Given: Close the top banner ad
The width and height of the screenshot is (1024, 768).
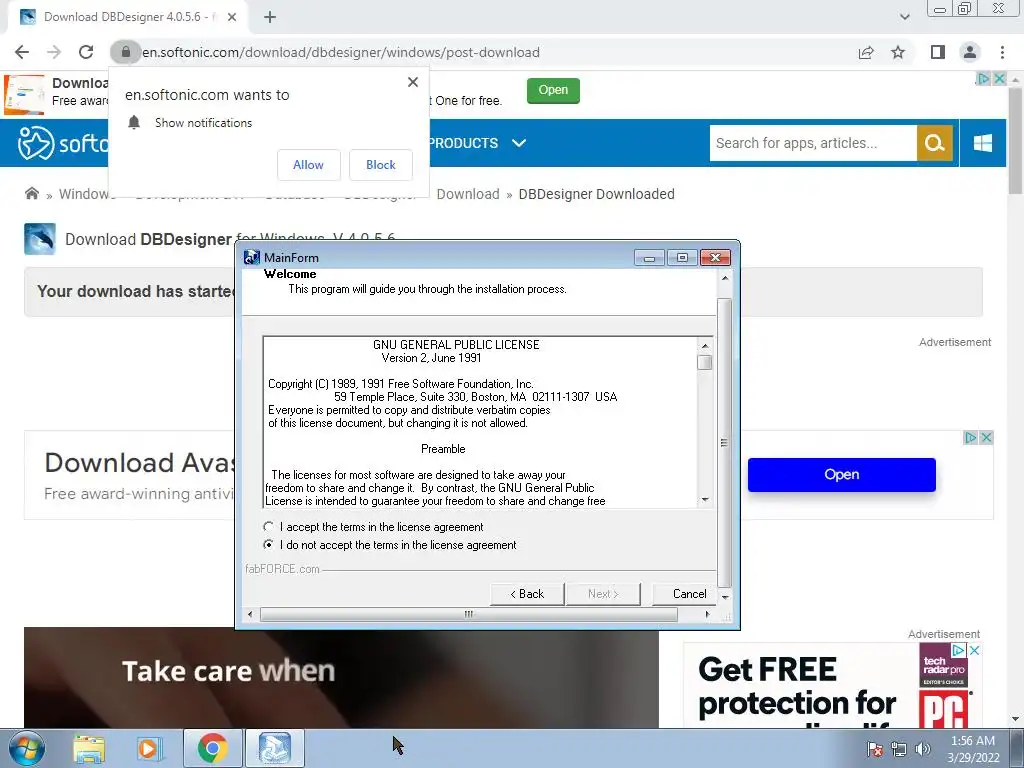Looking at the screenshot, I should click(999, 78).
